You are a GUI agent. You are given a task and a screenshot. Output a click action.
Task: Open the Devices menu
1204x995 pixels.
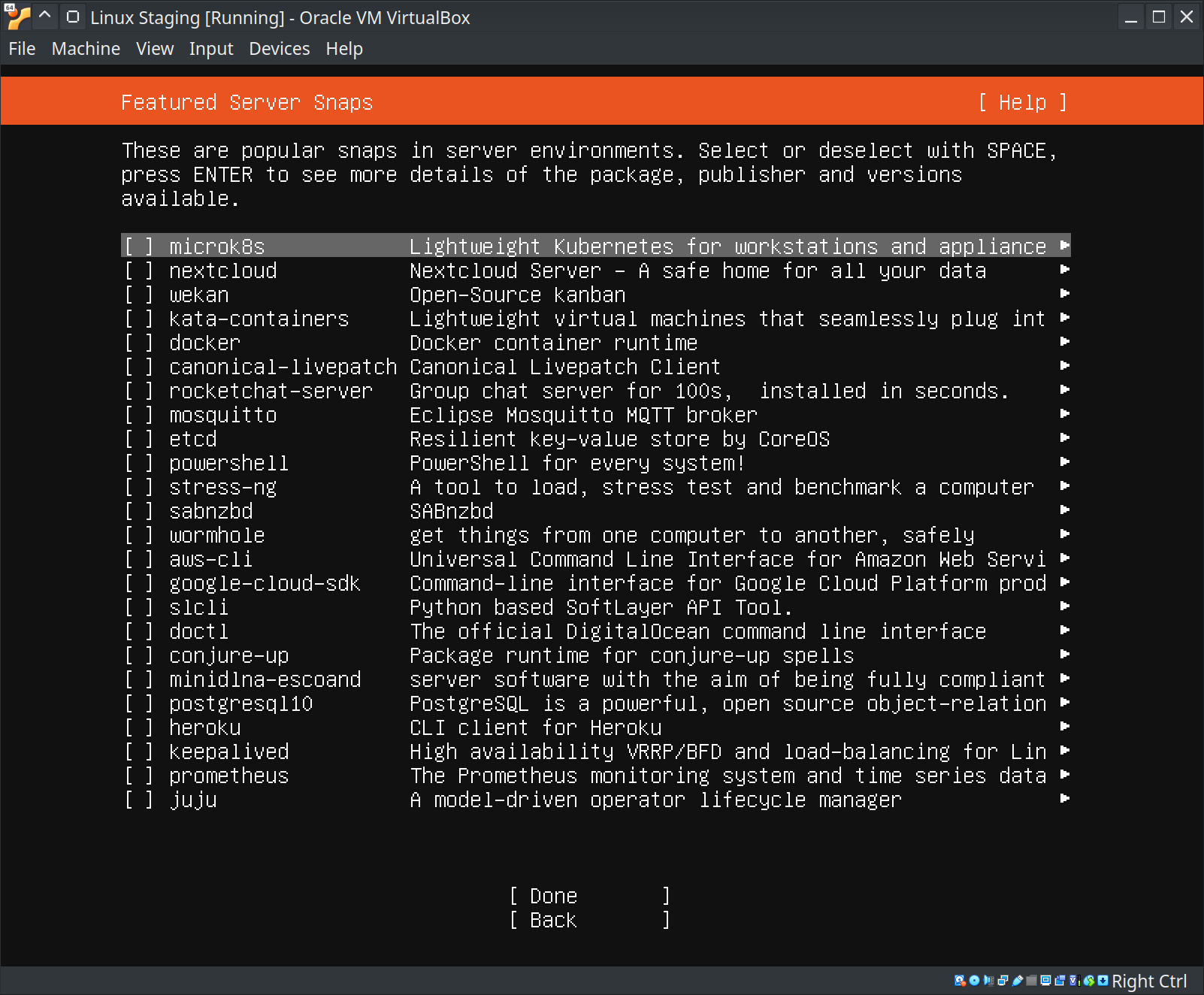click(x=279, y=49)
